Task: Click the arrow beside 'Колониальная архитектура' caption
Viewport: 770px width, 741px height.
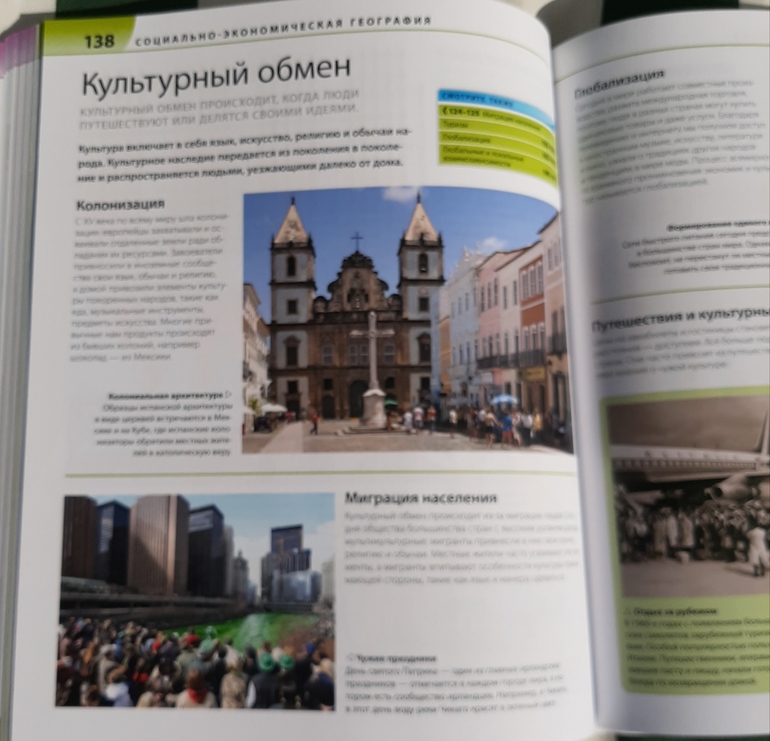Action: [x=229, y=395]
